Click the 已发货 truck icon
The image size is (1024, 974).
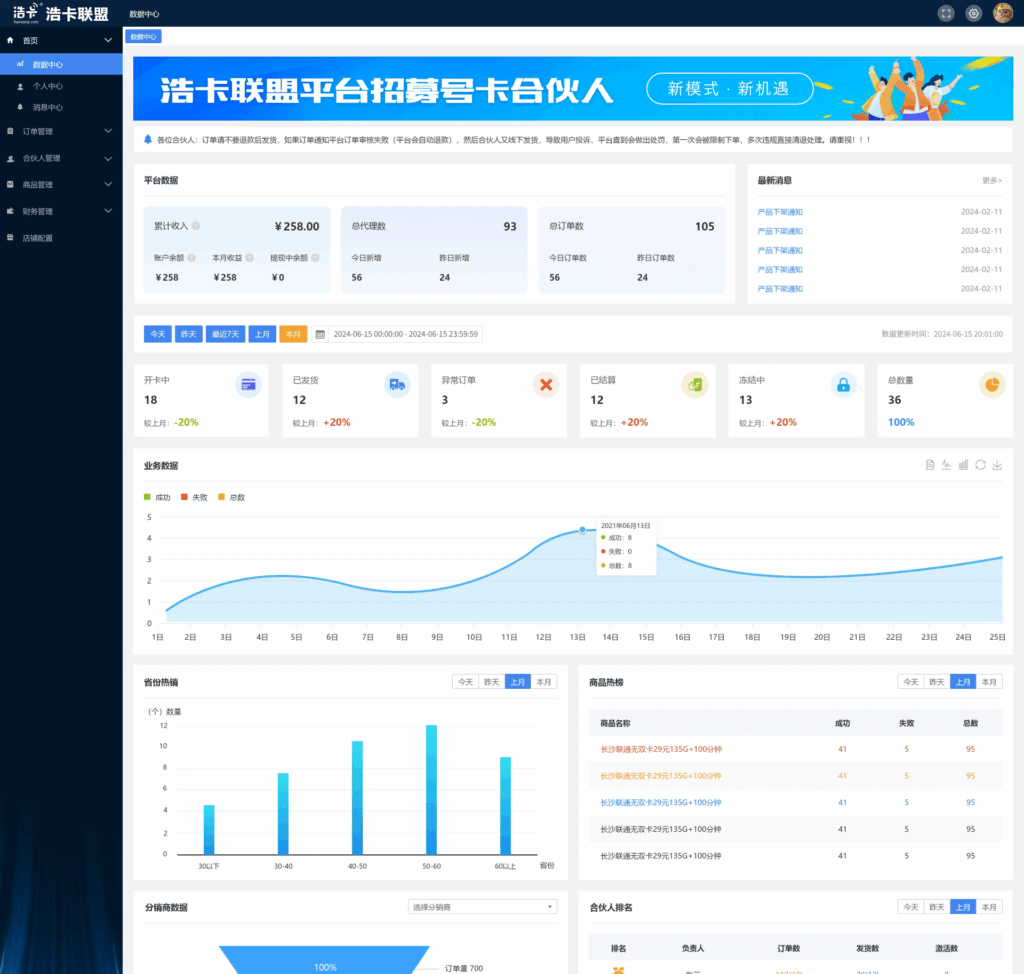click(x=397, y=385)
